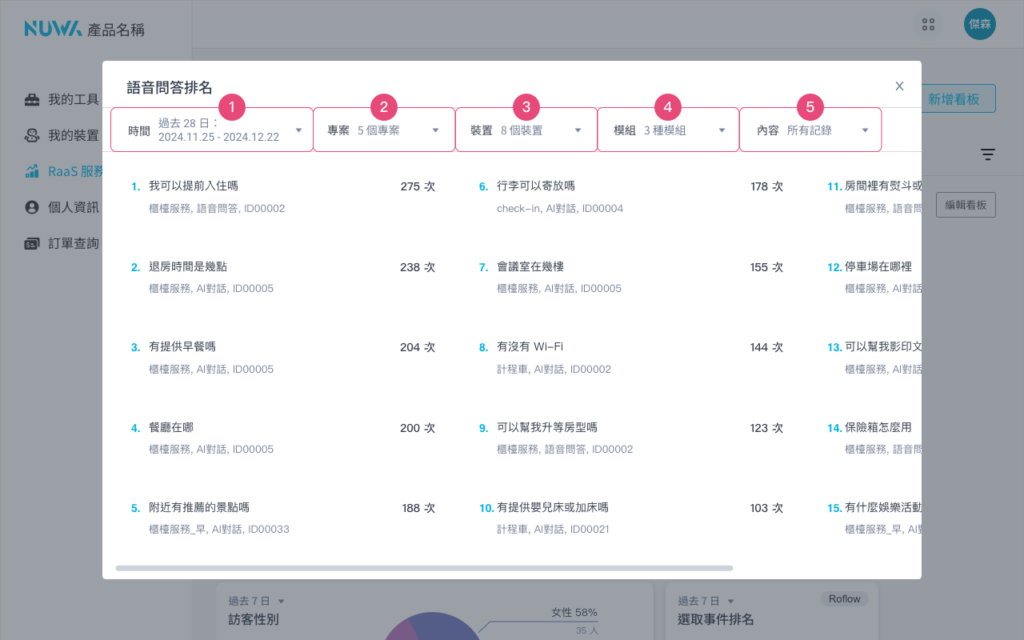
Task: Select question 可以幫我升等房型嗎
Action: [x=547, y=428]
